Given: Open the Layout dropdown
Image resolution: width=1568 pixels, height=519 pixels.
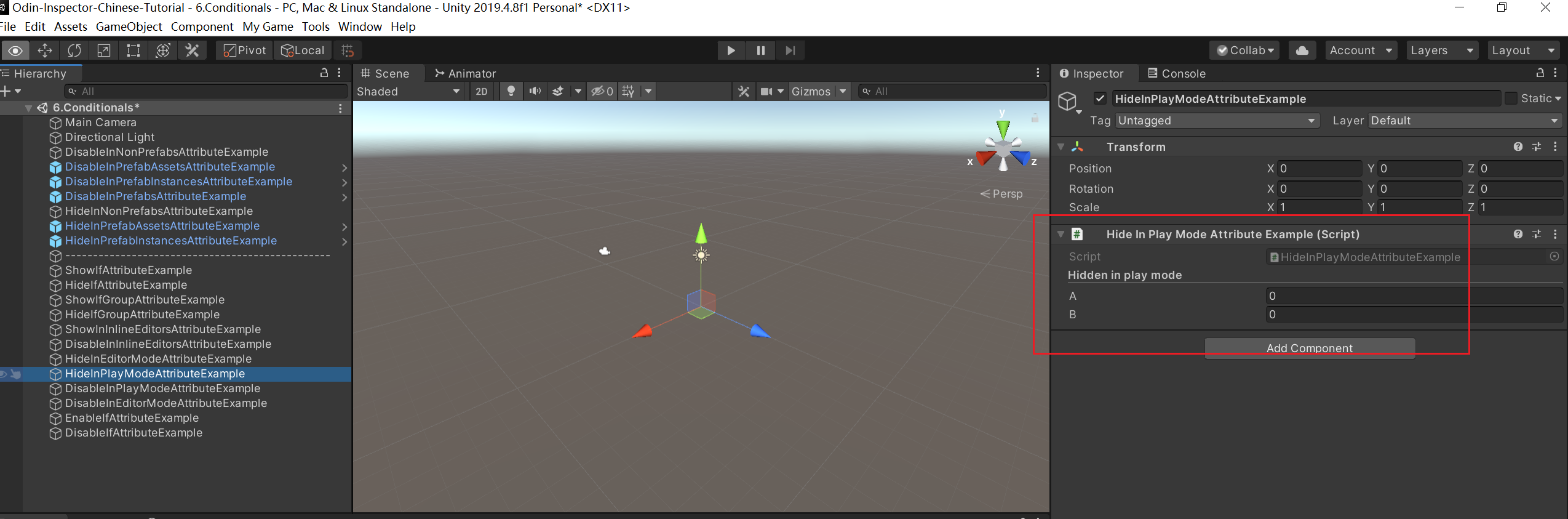Looking at the screenshot, I should point(1523,50).
